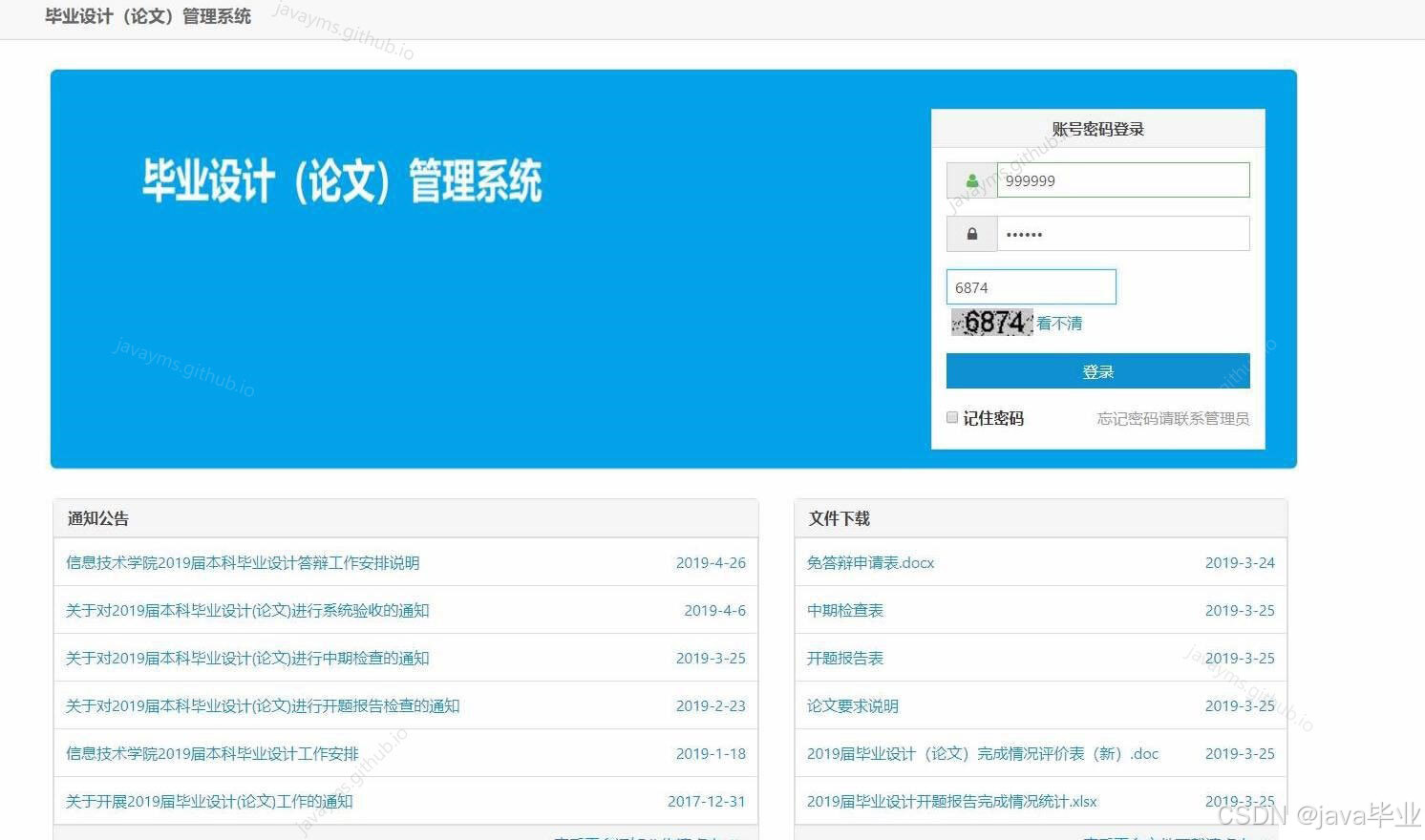Open 关于对2019届本科毕业设计(论文)进行系统验收的通知
1425x840 pixels.
247,610
